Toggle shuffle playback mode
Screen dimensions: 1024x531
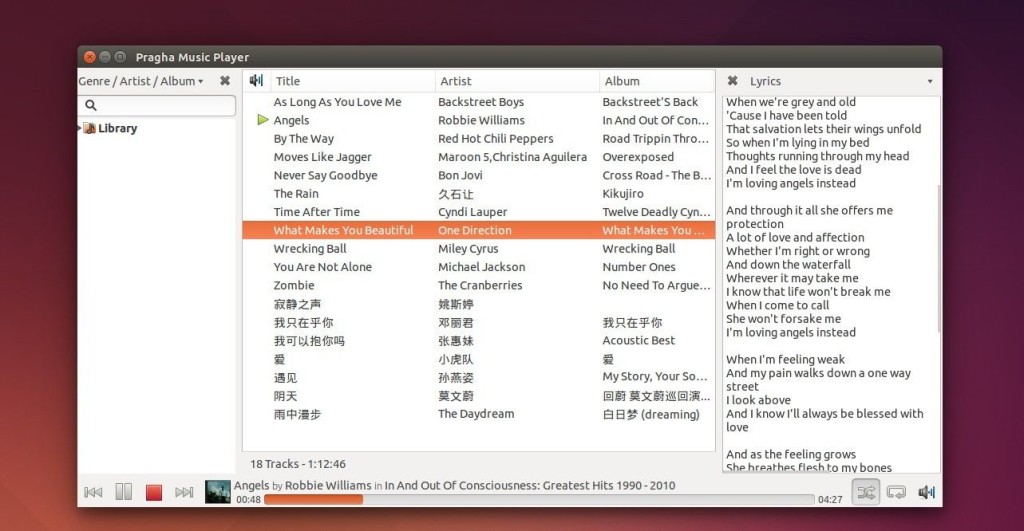pyautogui.click(x=866, y=492)
